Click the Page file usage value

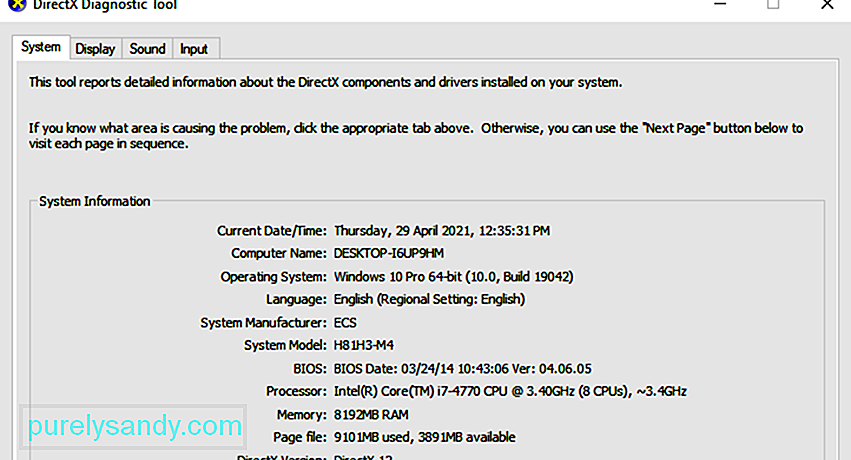[424, 437]
